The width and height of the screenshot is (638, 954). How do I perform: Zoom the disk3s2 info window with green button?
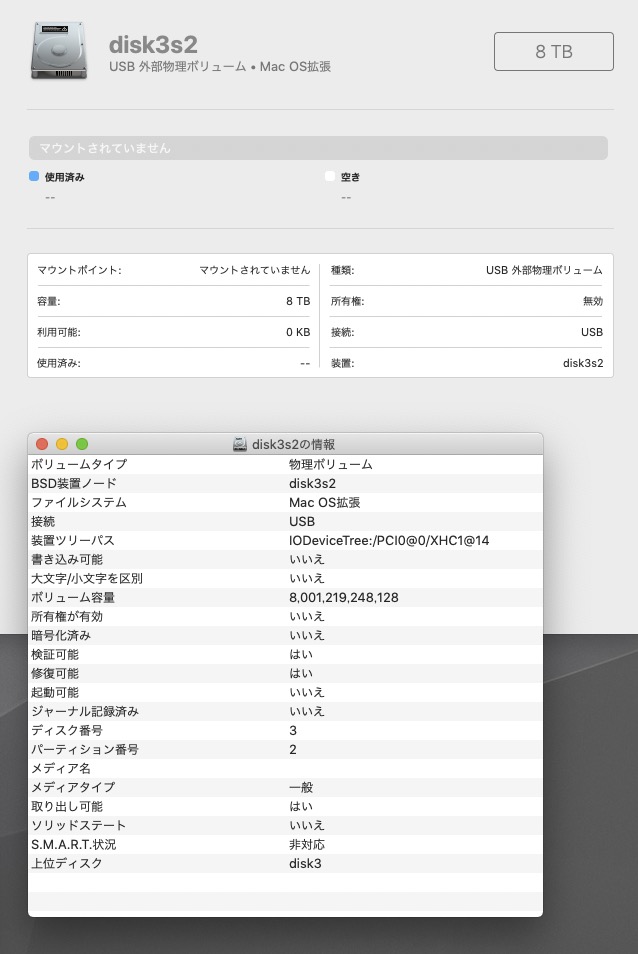pyautogui.click(x=82, y=444)
